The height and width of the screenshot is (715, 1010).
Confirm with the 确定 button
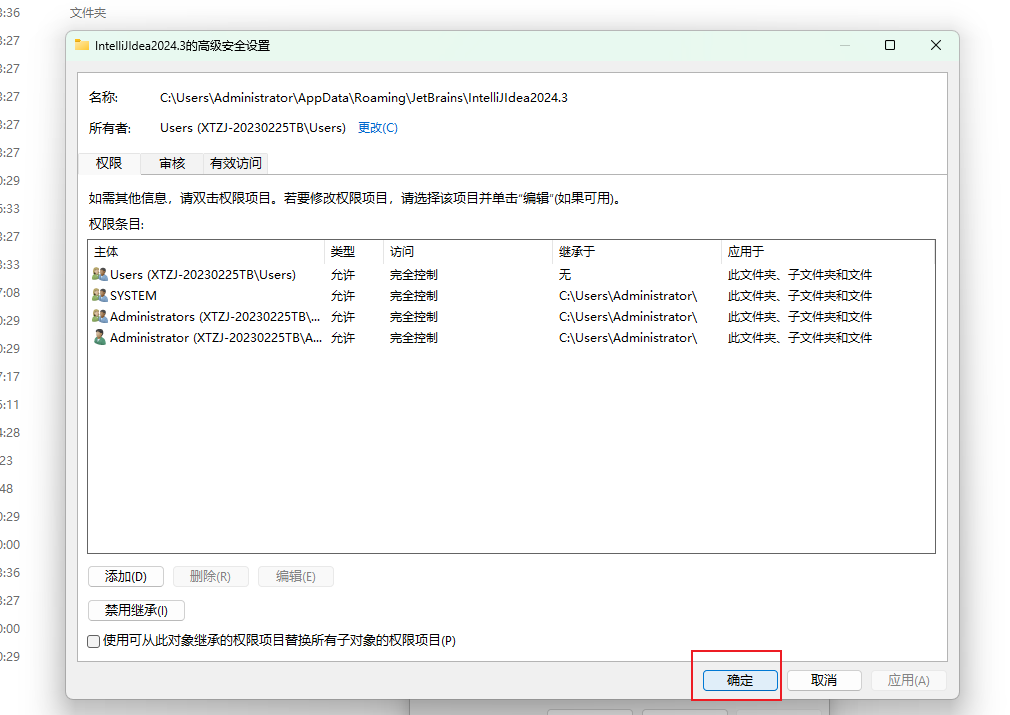pyautogui.click(x=740, y=680)
